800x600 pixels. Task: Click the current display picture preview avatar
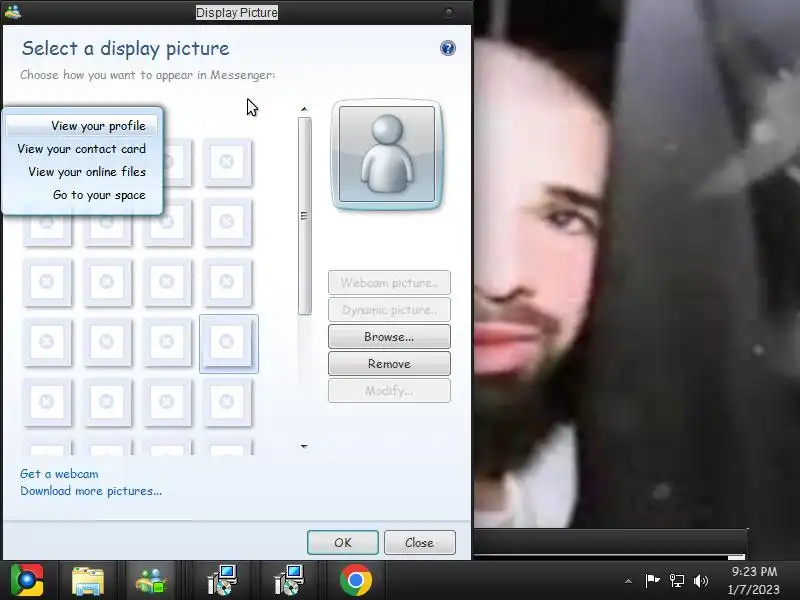[387, 154]
